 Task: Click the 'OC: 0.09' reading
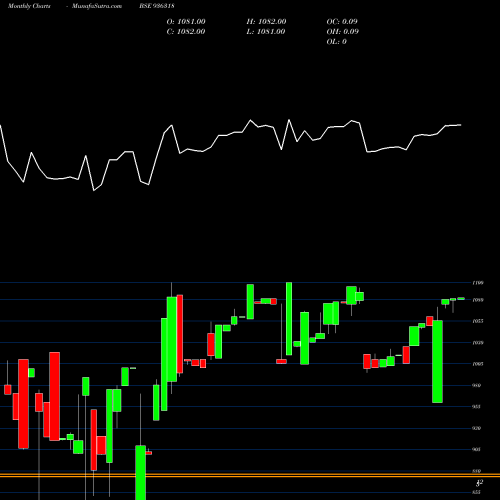tap(342, 22)
